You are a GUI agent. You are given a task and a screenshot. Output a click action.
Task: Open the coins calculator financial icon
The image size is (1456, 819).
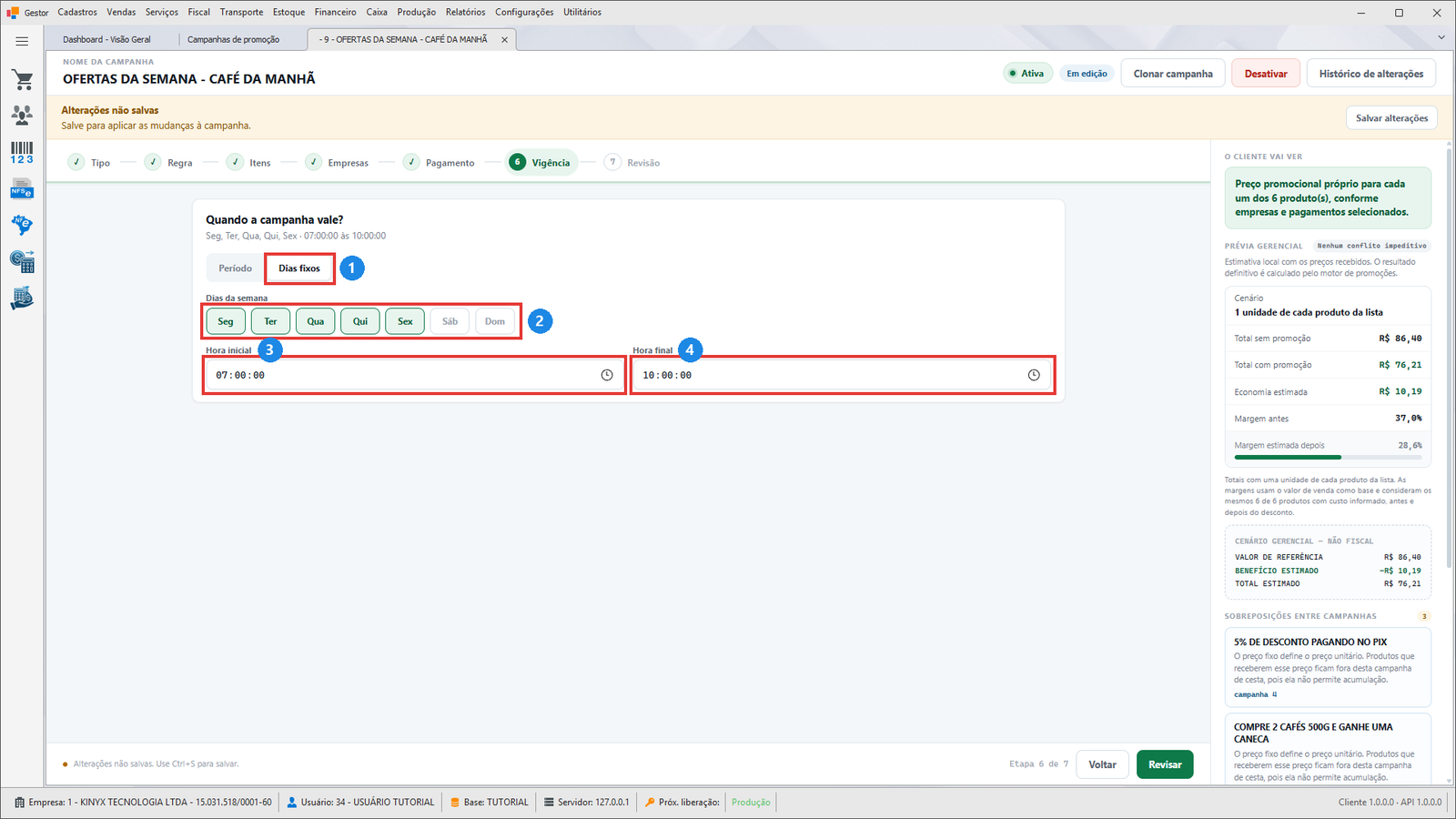point(22,262)
